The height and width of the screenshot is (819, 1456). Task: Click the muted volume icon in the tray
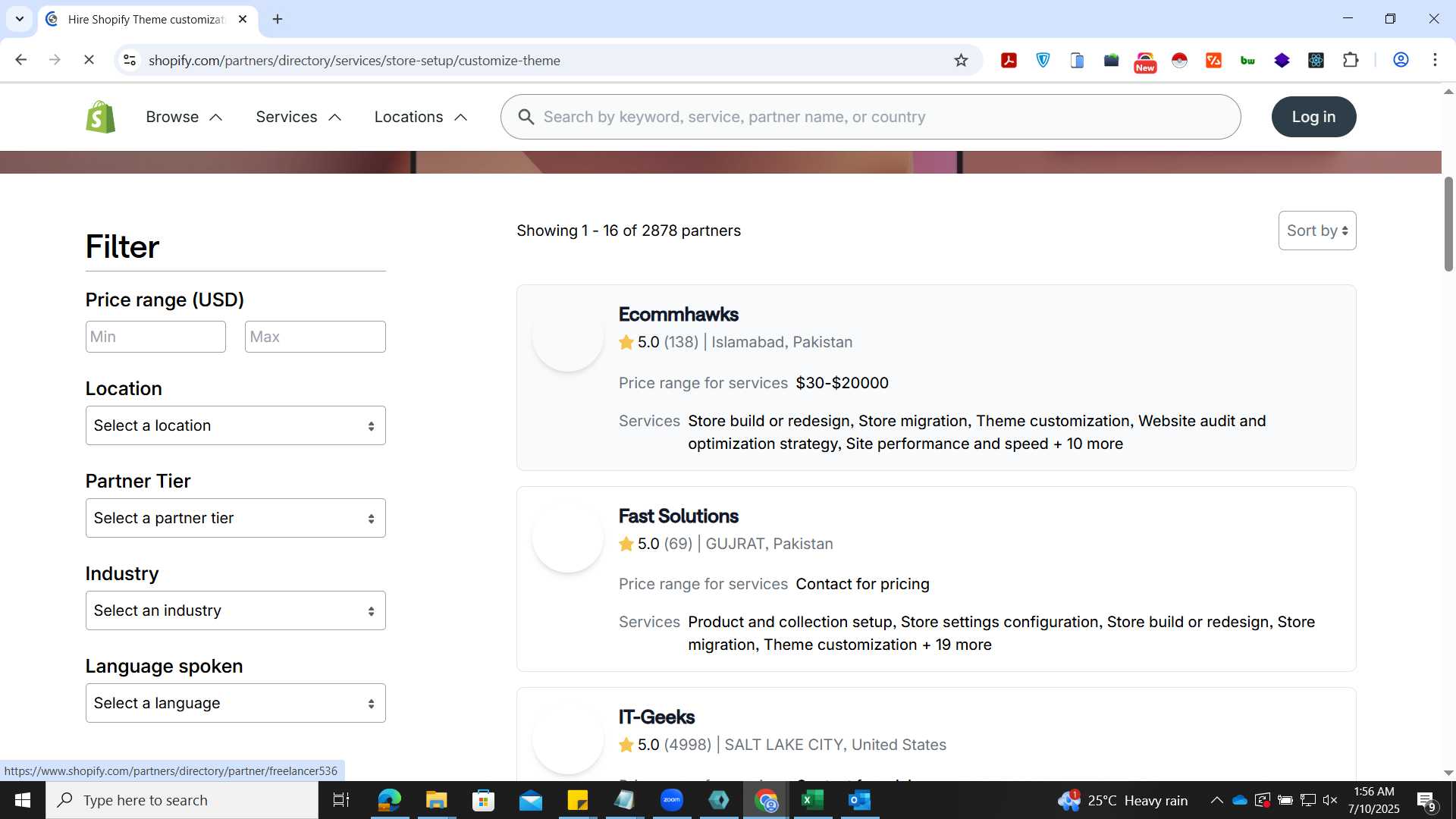[1330, 800]
